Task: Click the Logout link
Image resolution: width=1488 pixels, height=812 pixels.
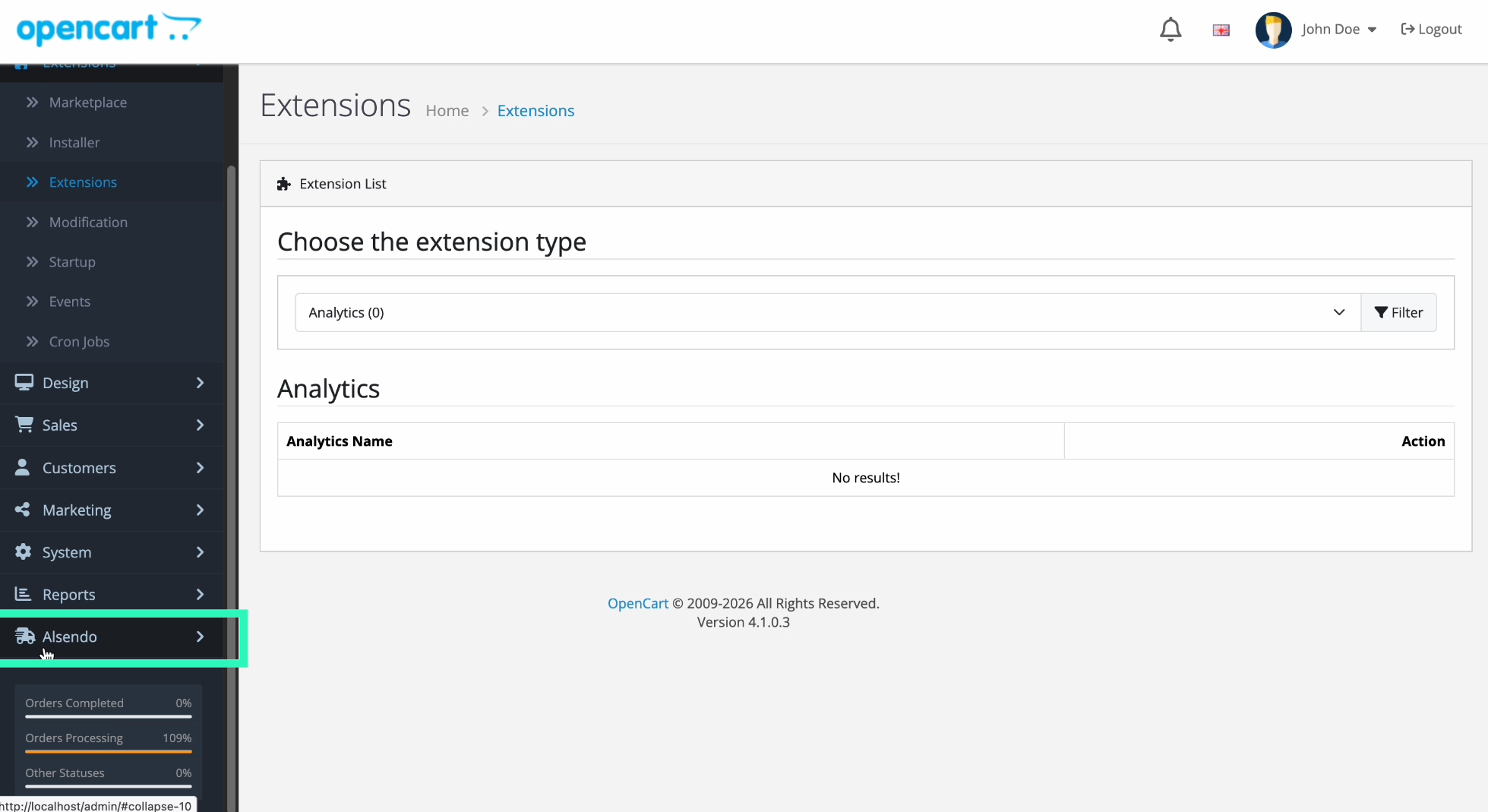Action: point(1431,30)
